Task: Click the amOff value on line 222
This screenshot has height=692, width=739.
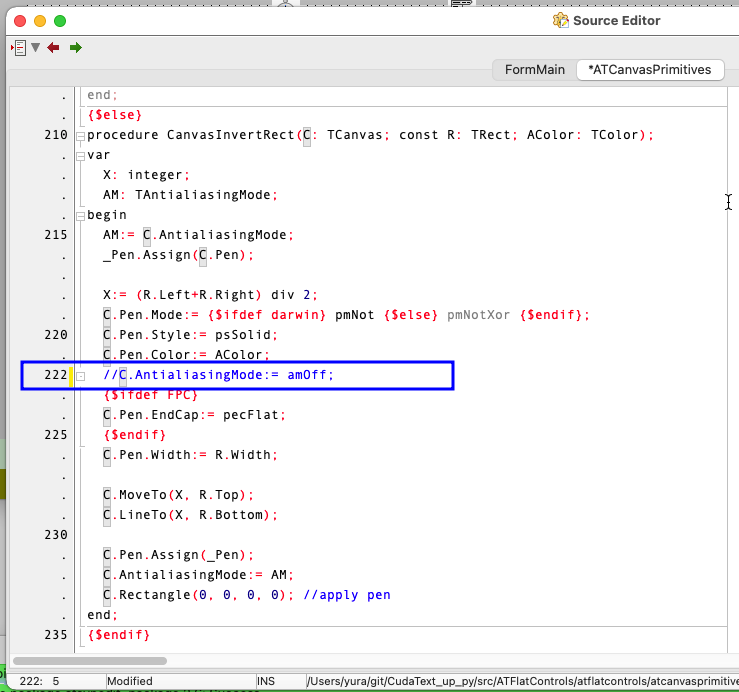Action: [x=307, y=375]
